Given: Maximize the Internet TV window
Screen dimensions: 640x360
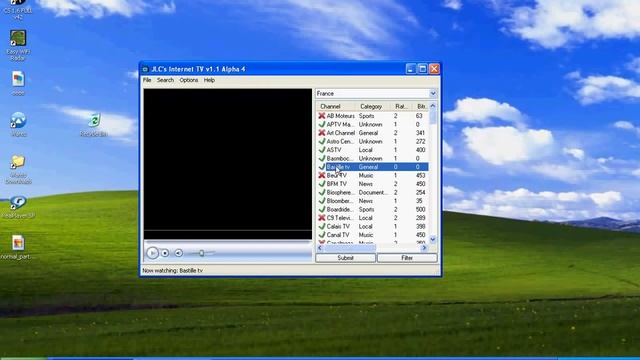Looking at the screenshot, I should tap(422, 69).
